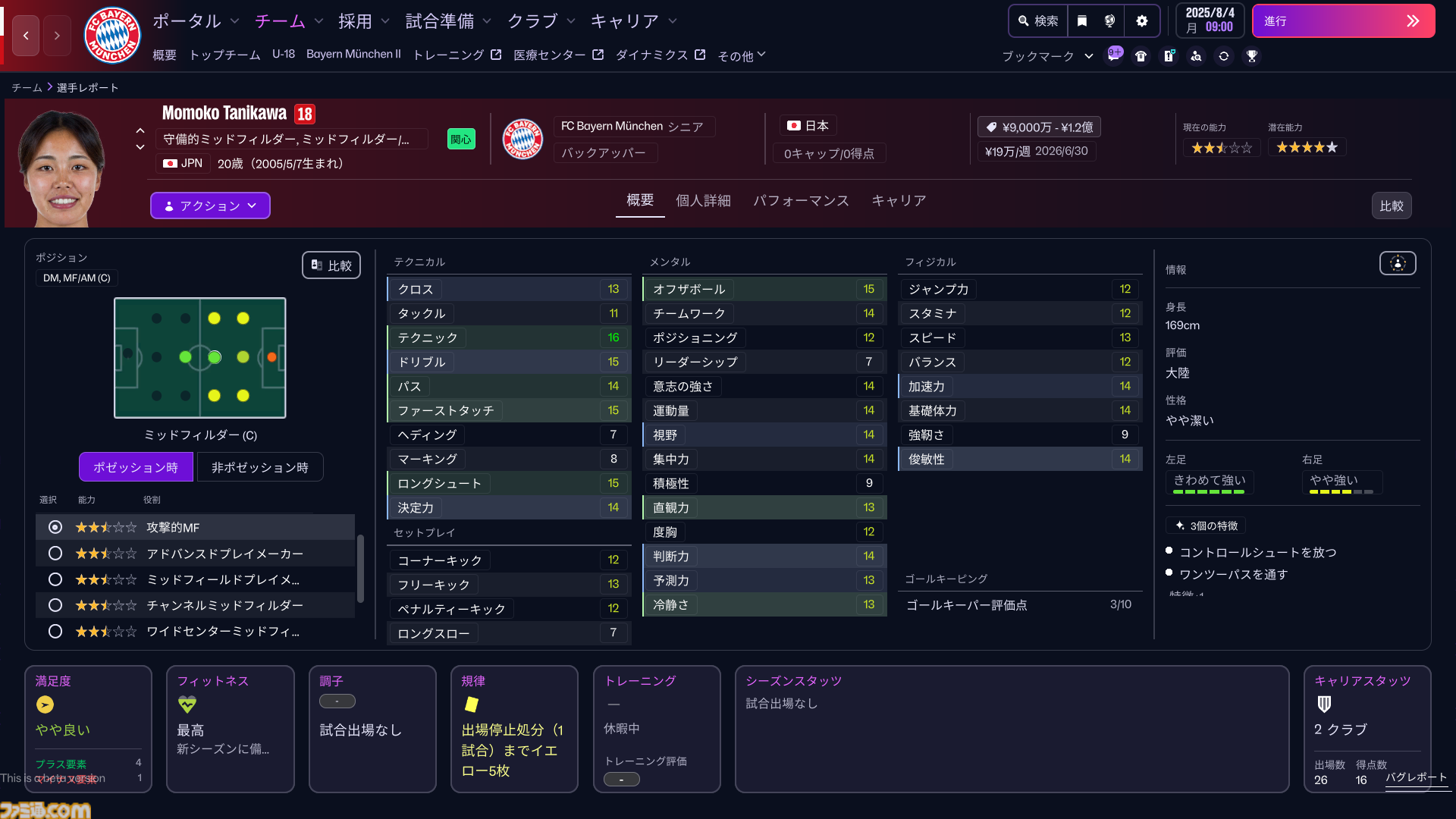Click the player portrait thumbnail

(x=62, y=168)
